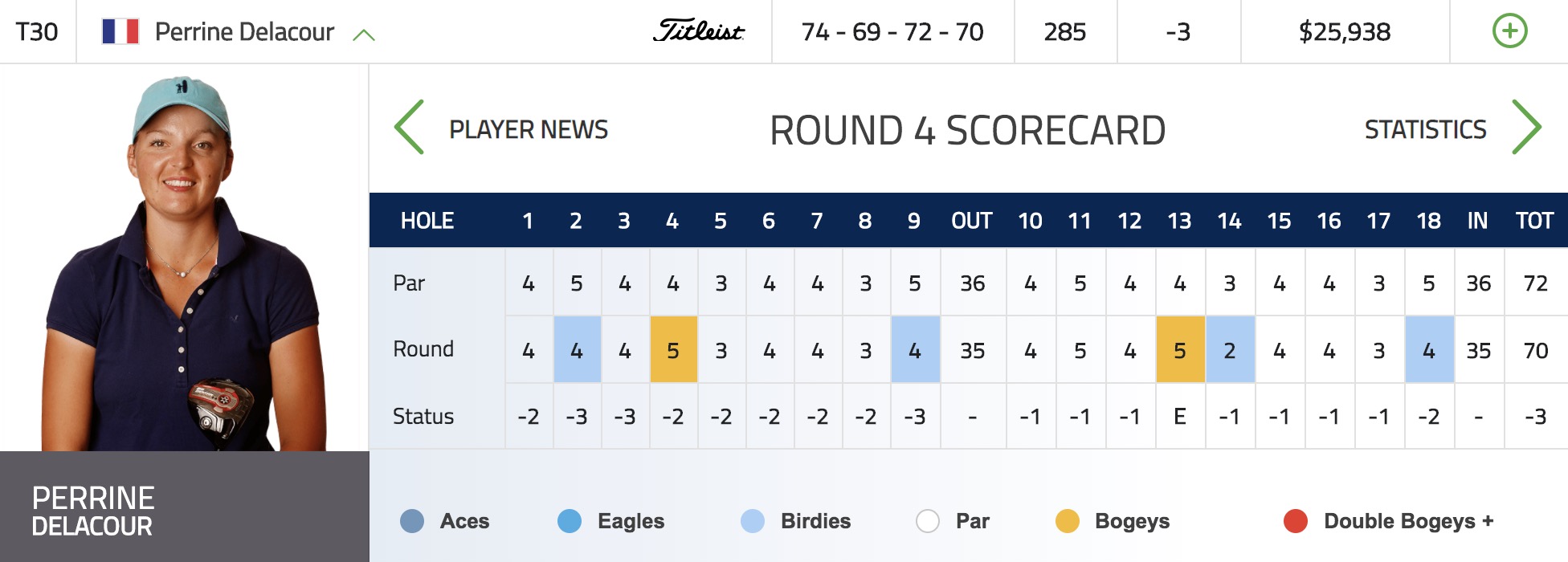Screen dimensions: 1568x562
Task: Open the Statistics section
Action: 1426,129
